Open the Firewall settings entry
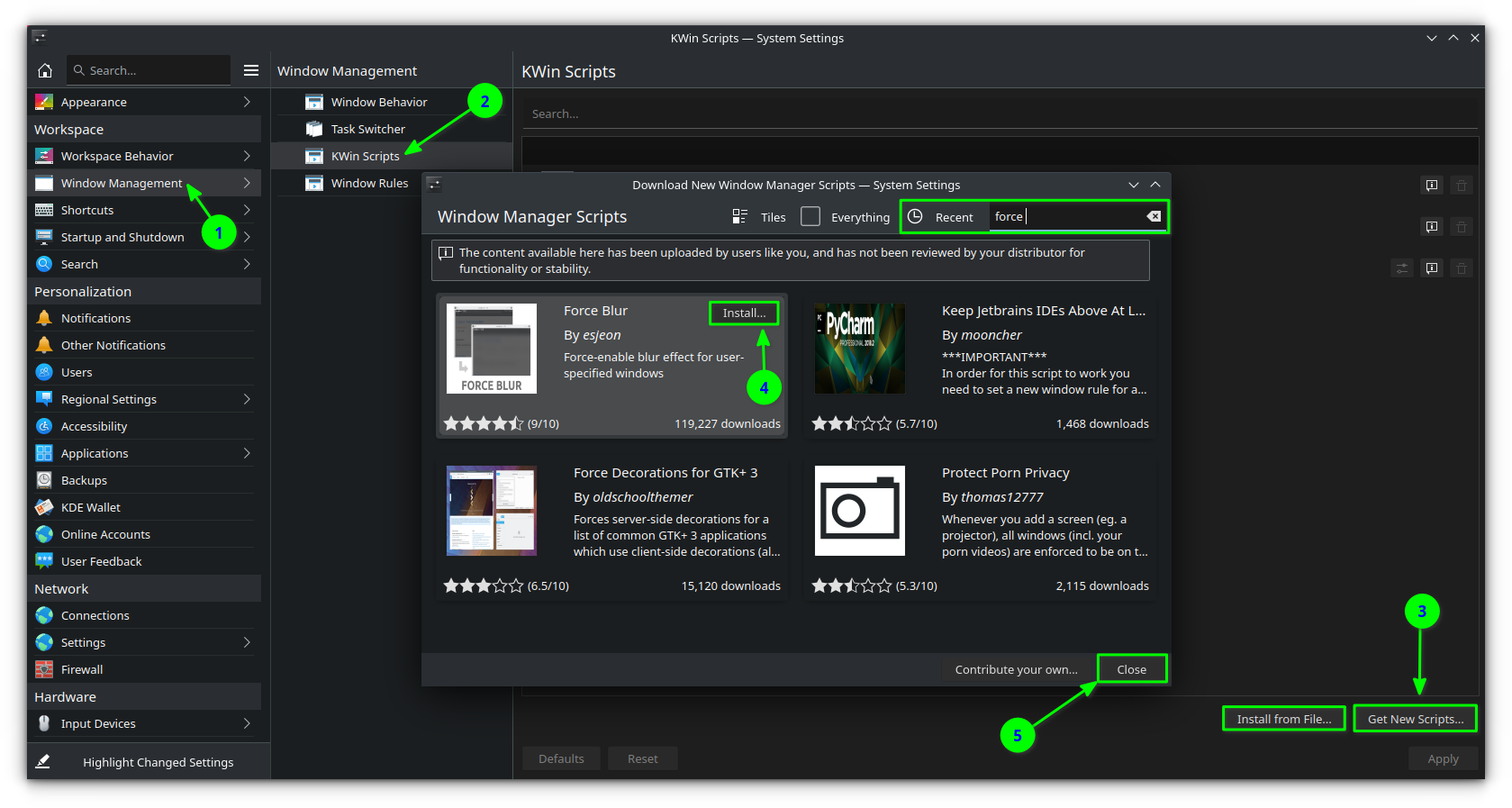 [x=144, y=669]
